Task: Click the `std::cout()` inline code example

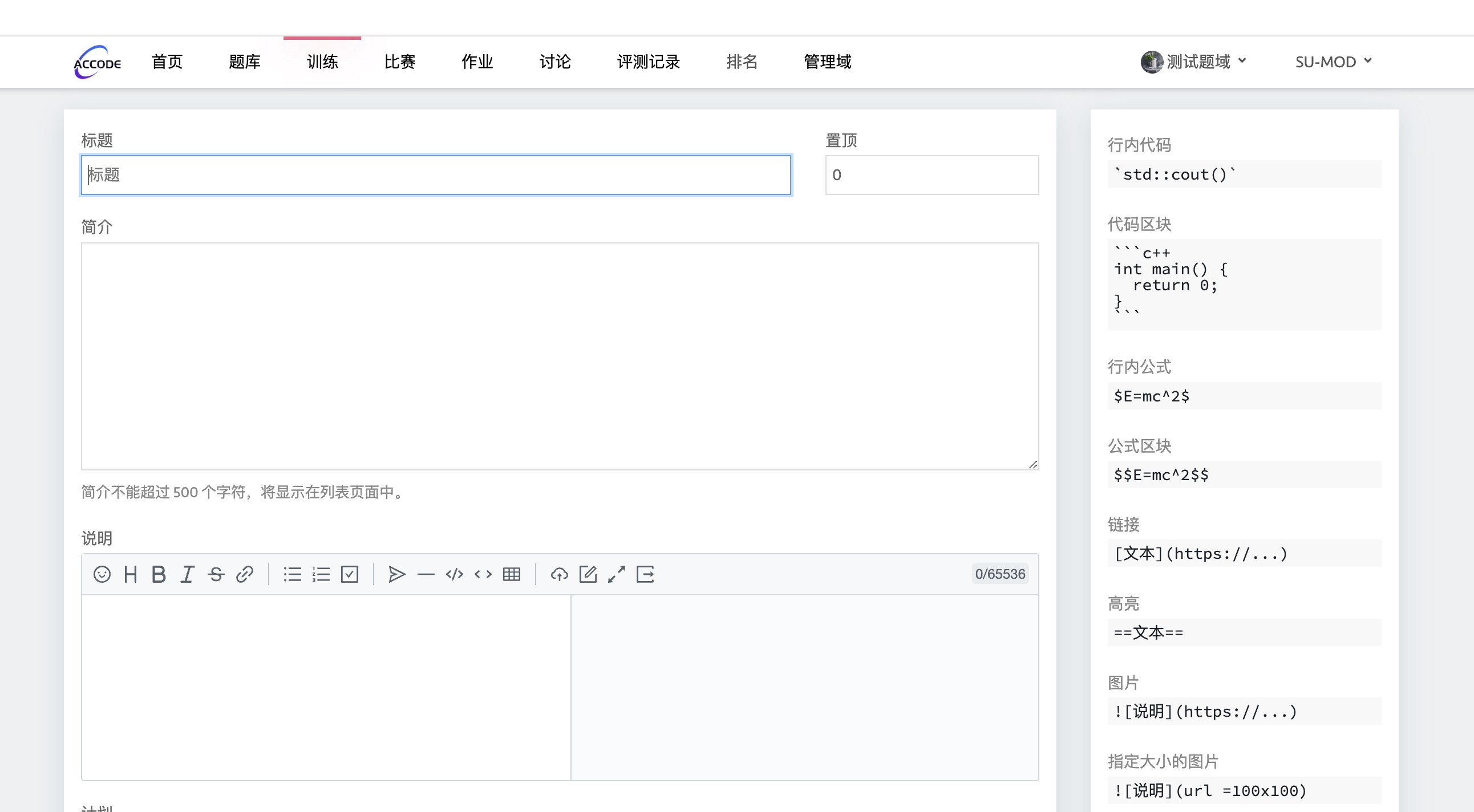Action: click(x=1244, y=174)
